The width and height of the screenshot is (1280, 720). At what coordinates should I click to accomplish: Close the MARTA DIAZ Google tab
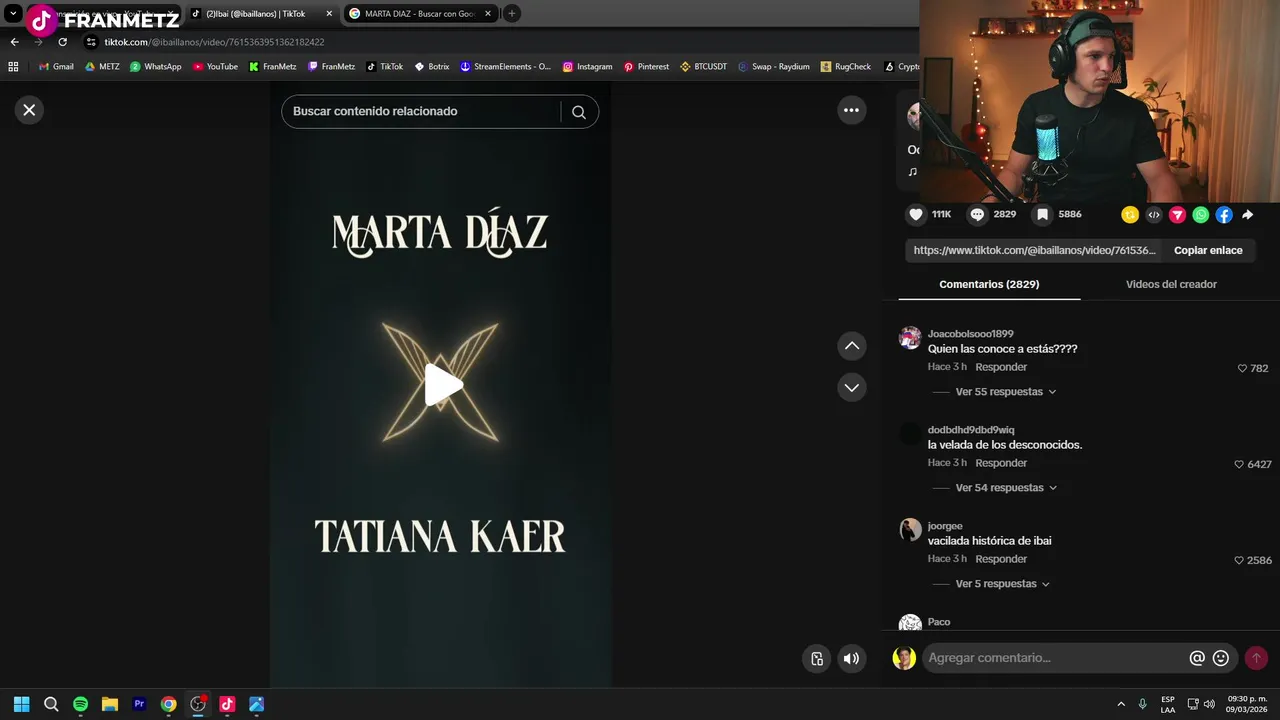(x=488, y=14)
